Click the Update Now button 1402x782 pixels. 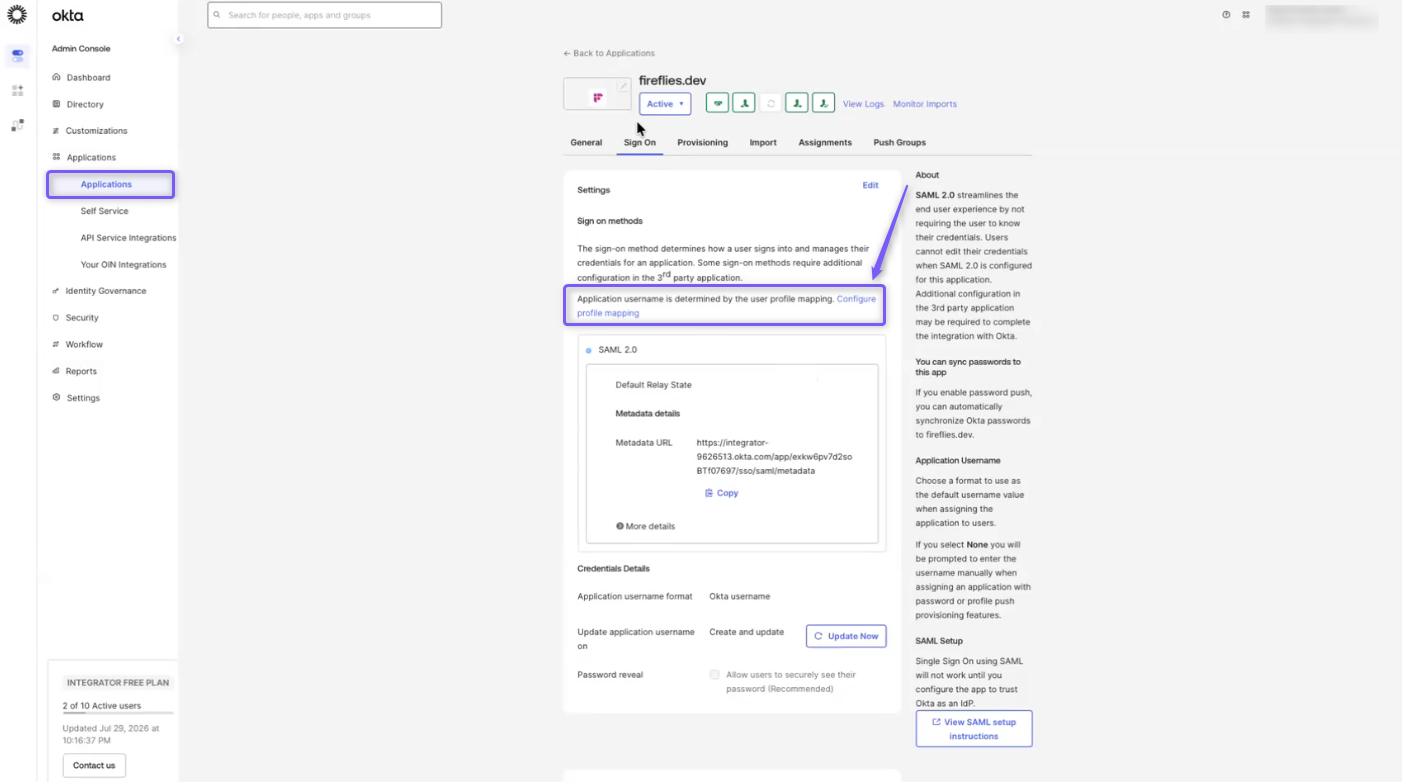coord(846,636)
